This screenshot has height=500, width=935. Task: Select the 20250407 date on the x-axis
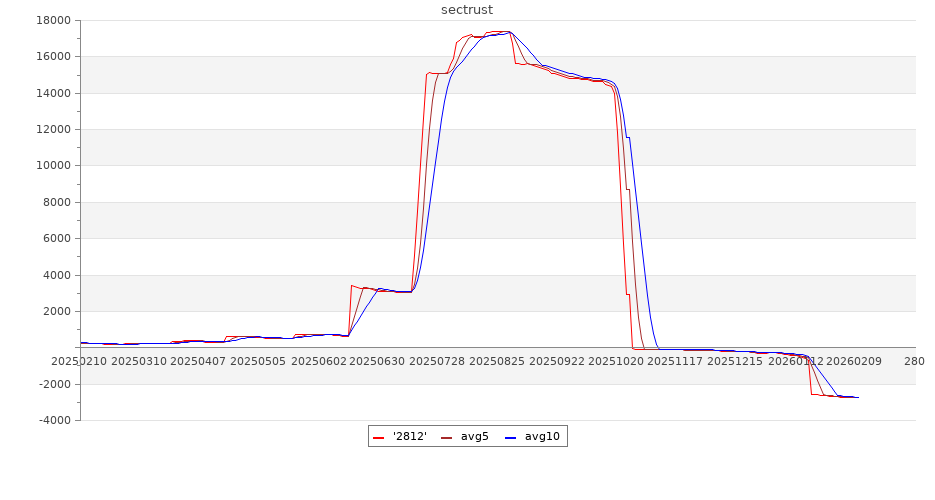point(198,361)
